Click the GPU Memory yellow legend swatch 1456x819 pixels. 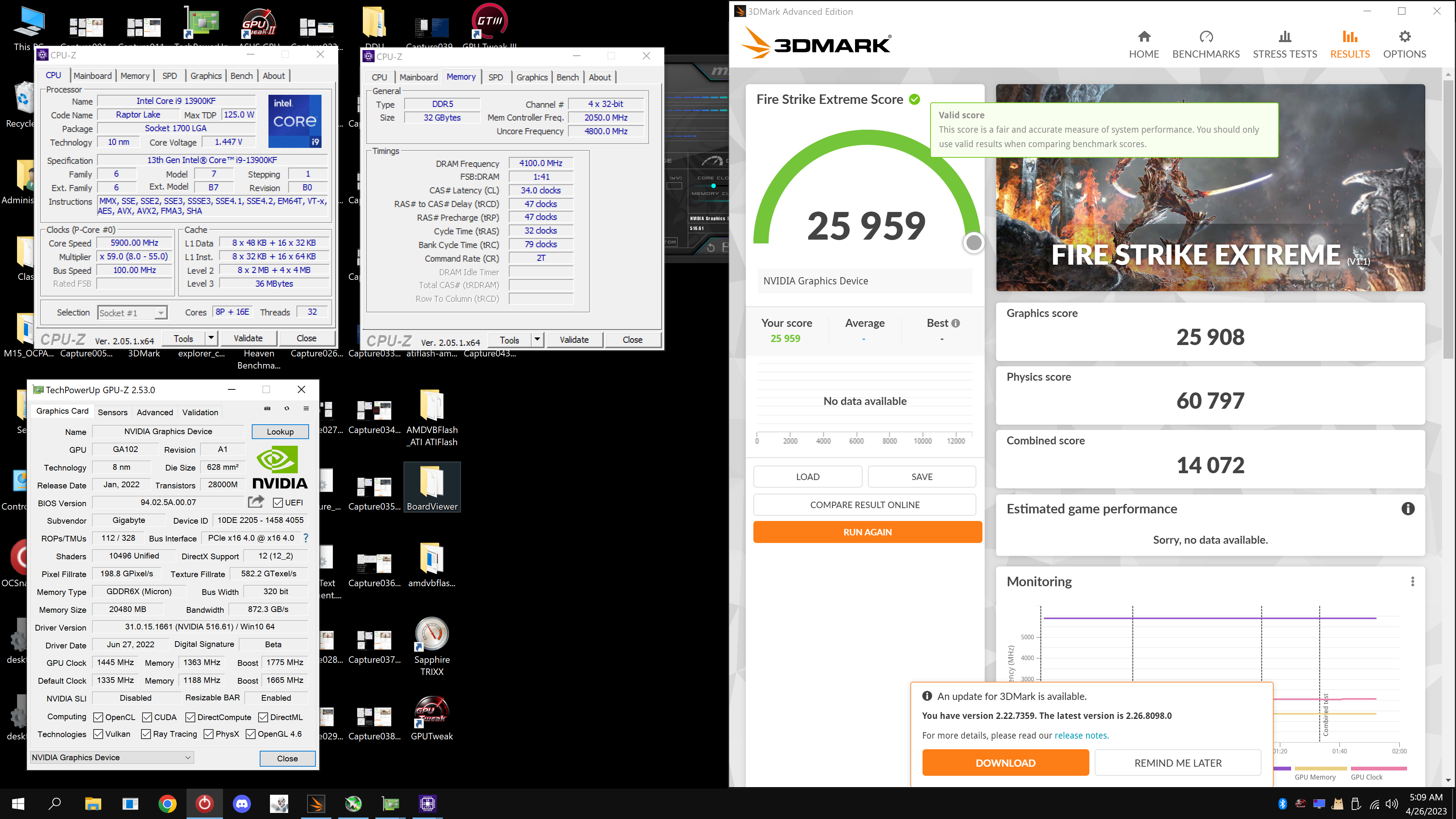(1321, 769)
